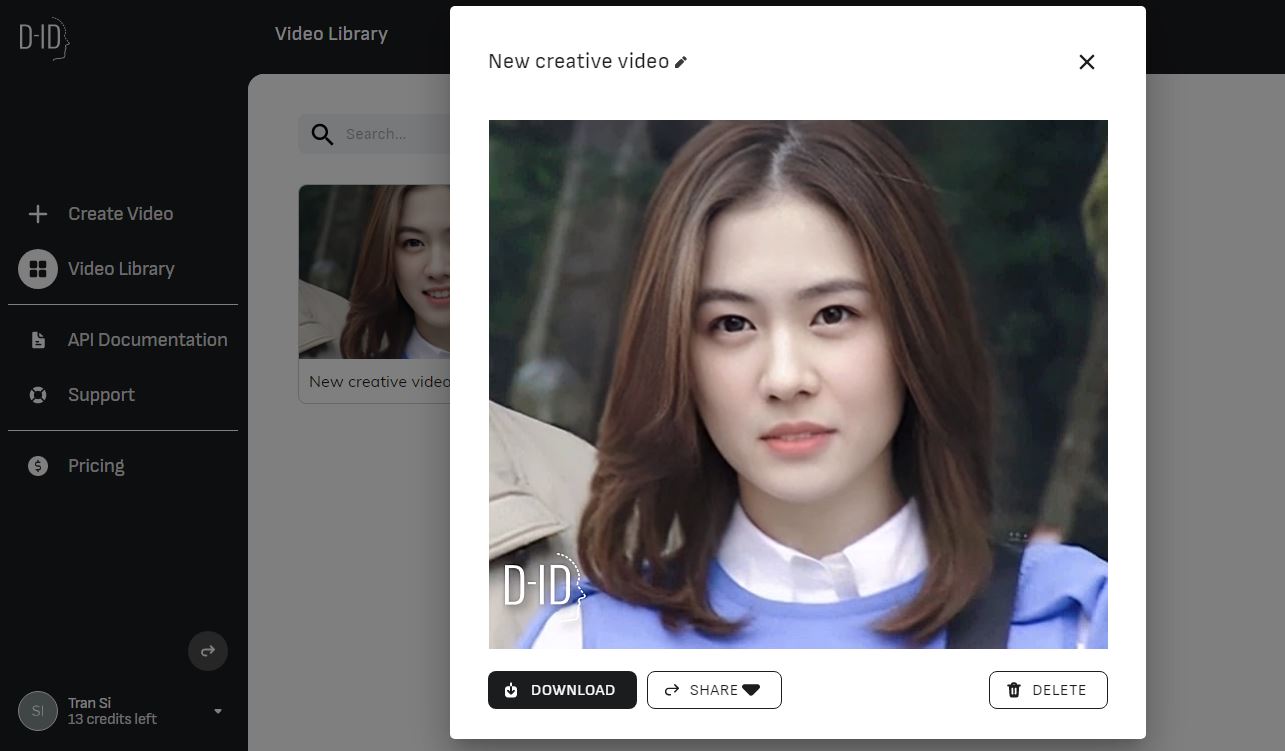Image resolution: width=1285 pixels, height=751 pixels.
Task: Open the Create Video menu item
Action: click(120, 214)
